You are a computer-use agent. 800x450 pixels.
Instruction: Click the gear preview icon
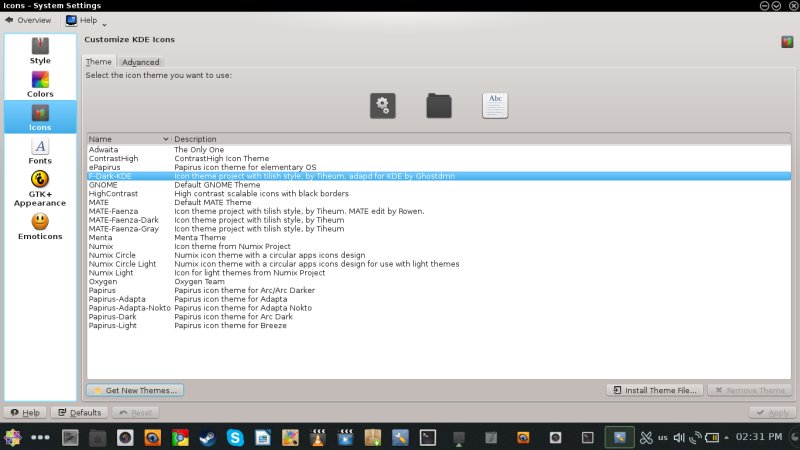click(x=382, y=105)
